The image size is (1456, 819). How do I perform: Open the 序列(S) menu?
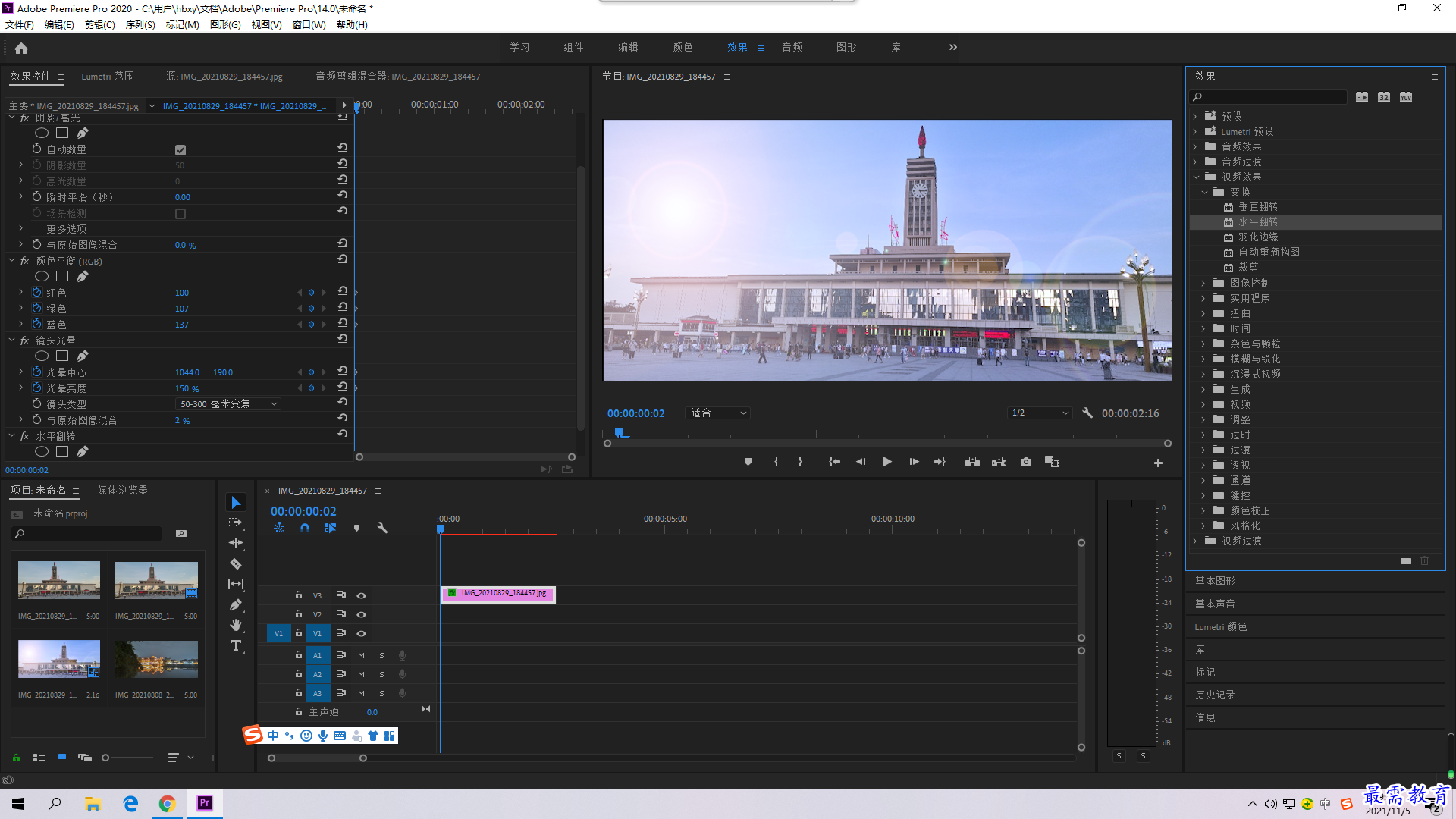[x=140, y=25]
